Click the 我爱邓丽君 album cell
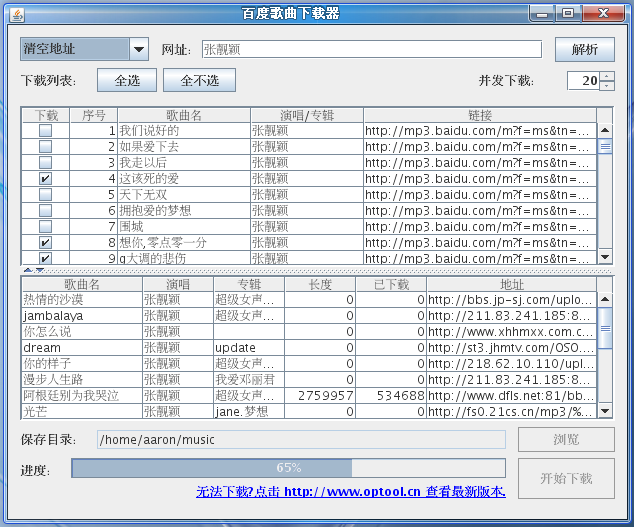 [x=249, y=379]
